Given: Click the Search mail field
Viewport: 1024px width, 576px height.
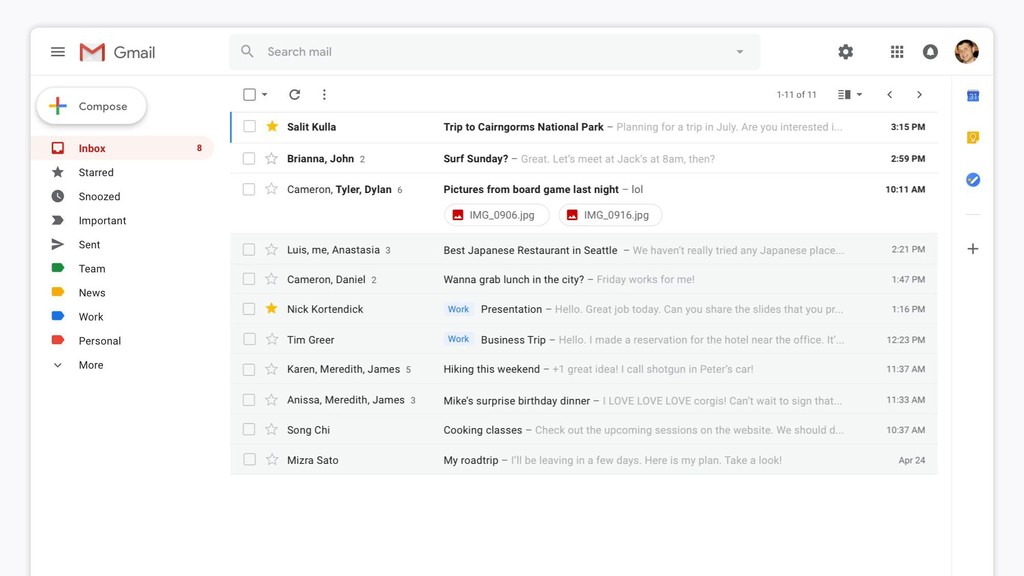Looking at the screenshot, I should pos(494,52).
